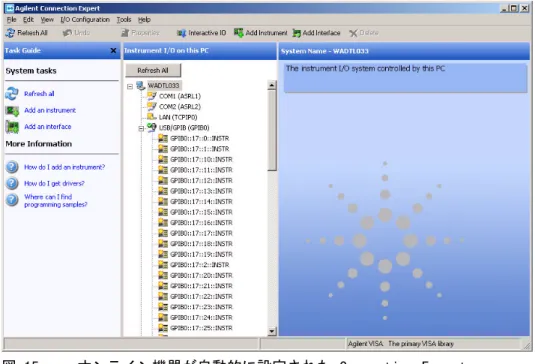Click tree scrollbar up arrow
Screen dimensions: 535x364
[272, 85]
